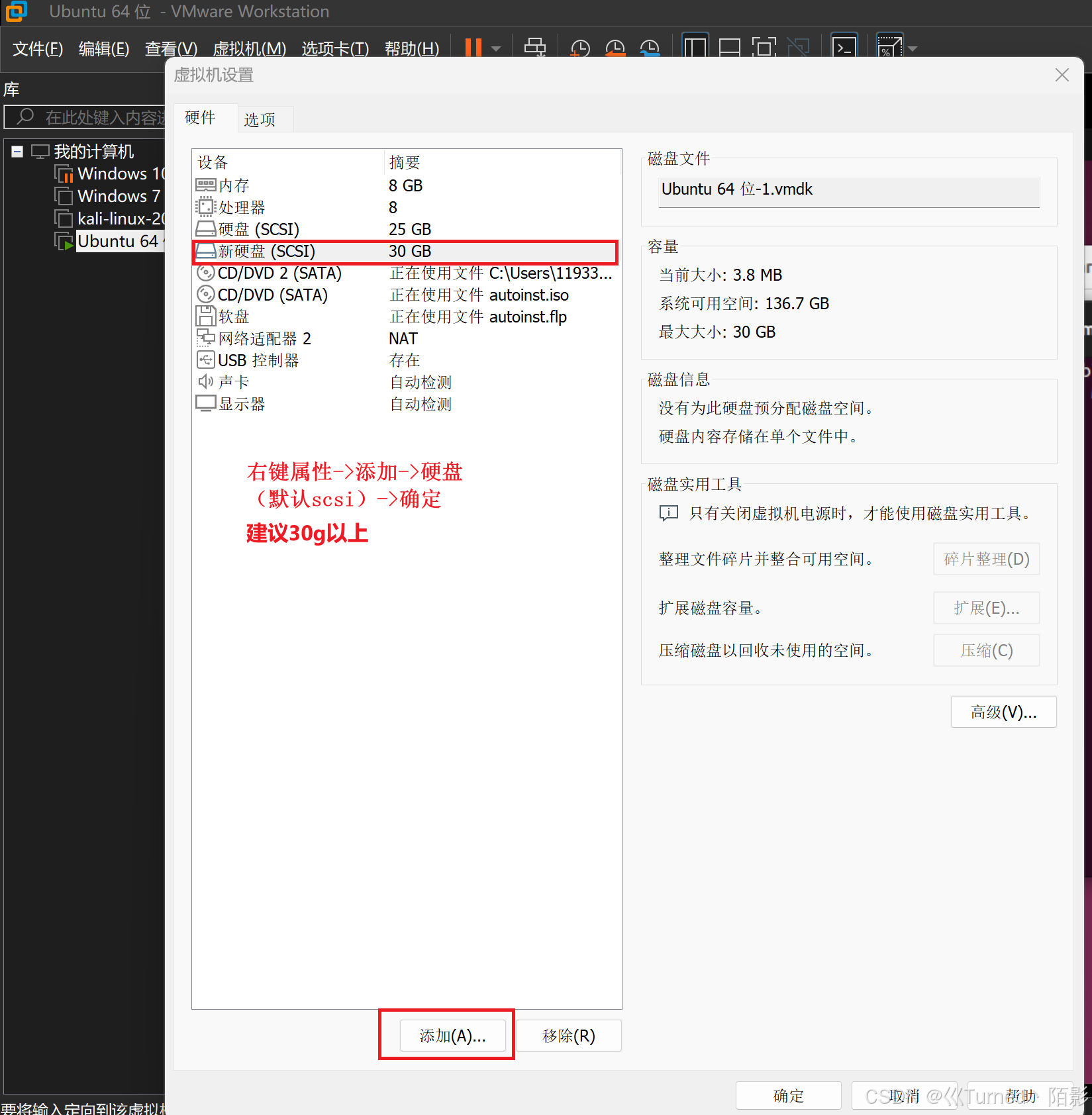Click the library search magnifier icon
The width and height of the screenshot is (1092, 1115).
pyautogui.click(x=25, y=117)
